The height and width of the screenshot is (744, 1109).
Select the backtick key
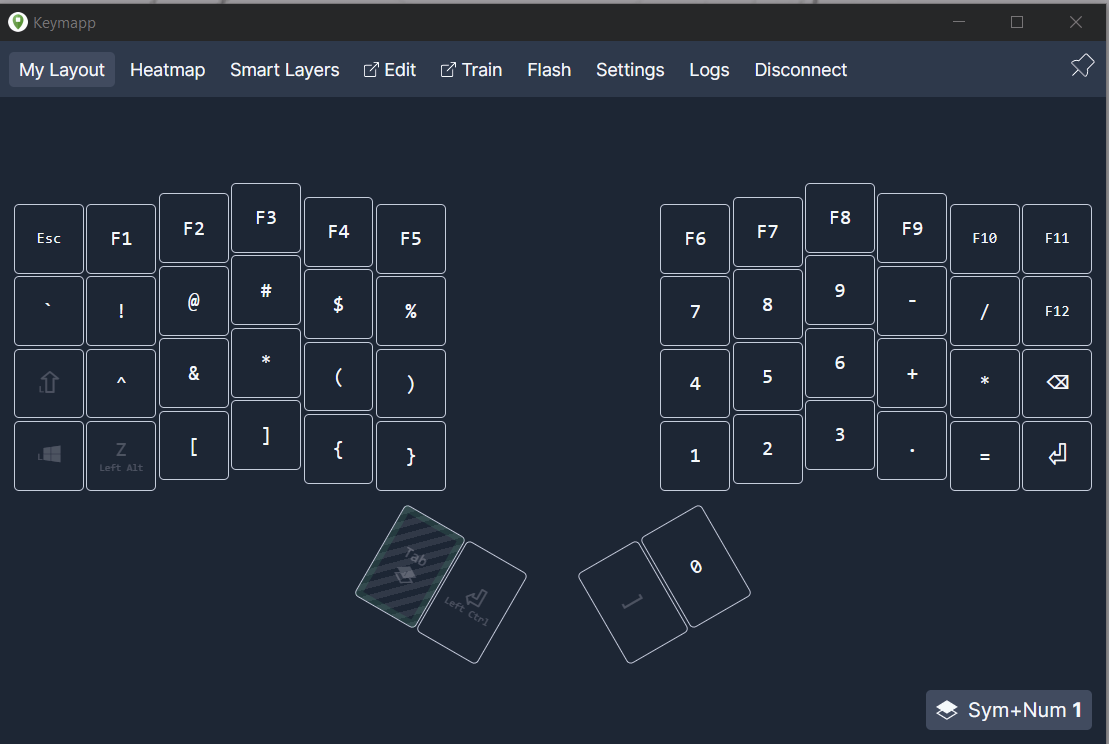point(49,310)
